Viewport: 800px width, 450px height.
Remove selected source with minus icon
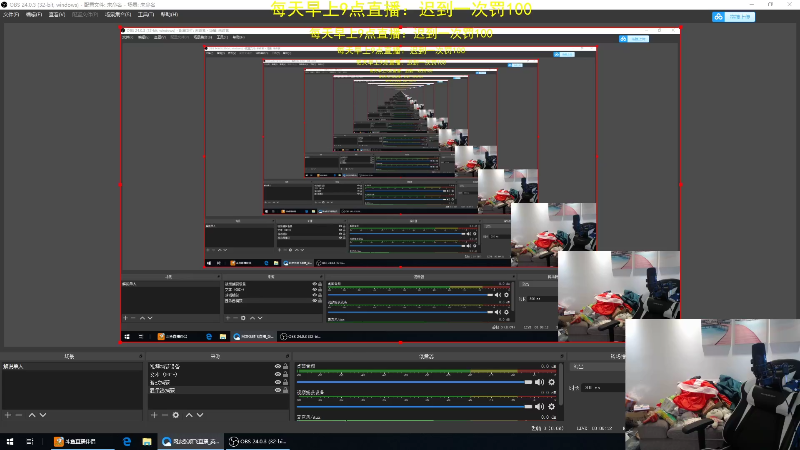(x=165, y=415)
